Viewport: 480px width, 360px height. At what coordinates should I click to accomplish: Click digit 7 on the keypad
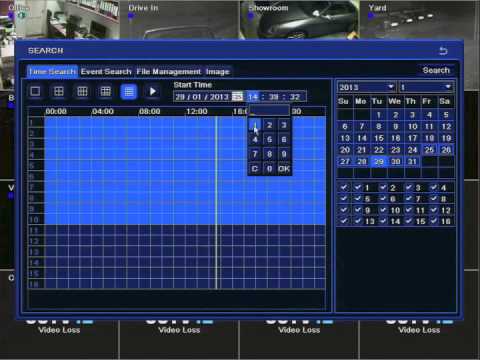(255, 154)
